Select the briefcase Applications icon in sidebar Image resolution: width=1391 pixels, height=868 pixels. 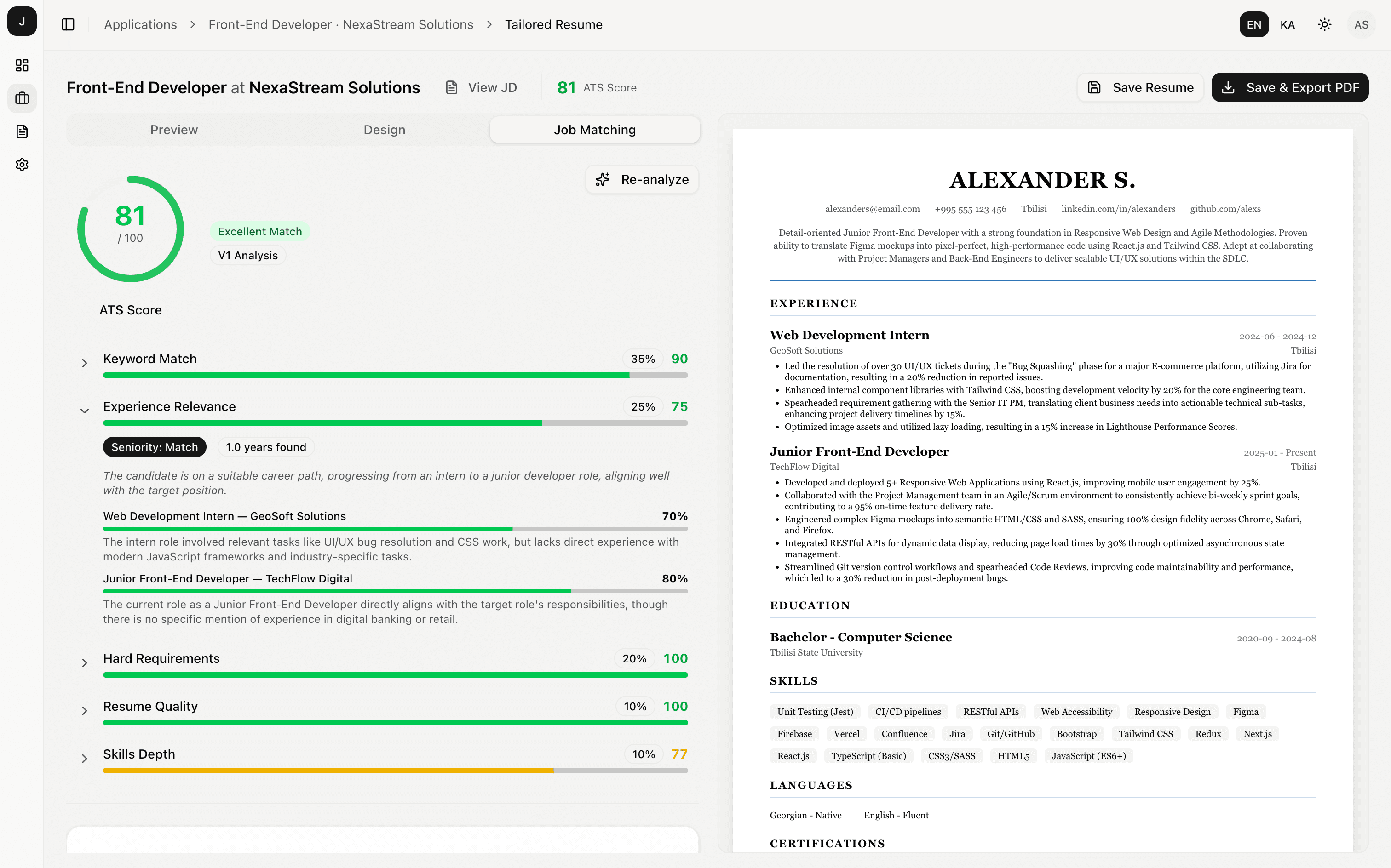22,98
